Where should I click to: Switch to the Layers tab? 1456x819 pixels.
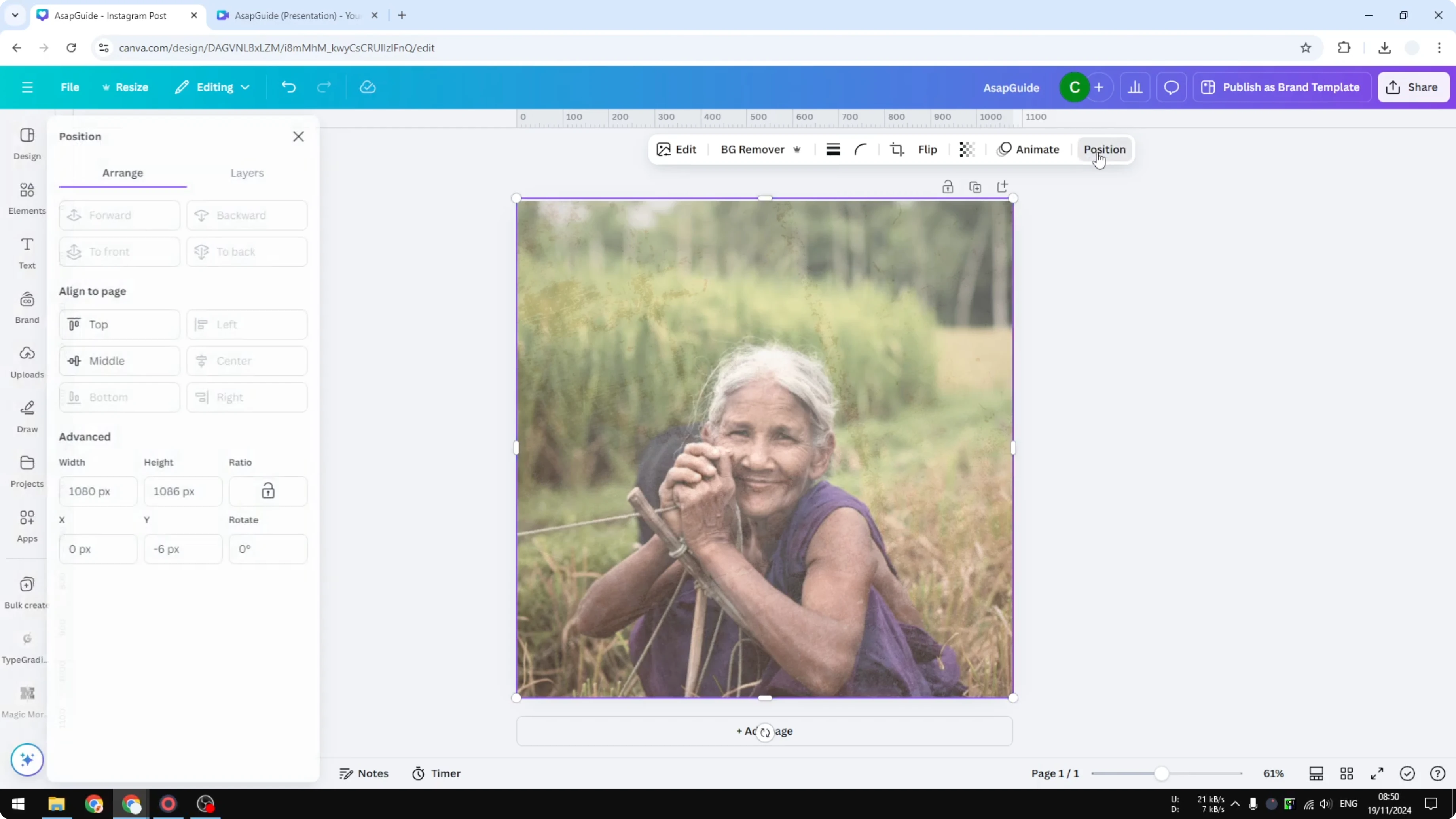coord(247,173)
